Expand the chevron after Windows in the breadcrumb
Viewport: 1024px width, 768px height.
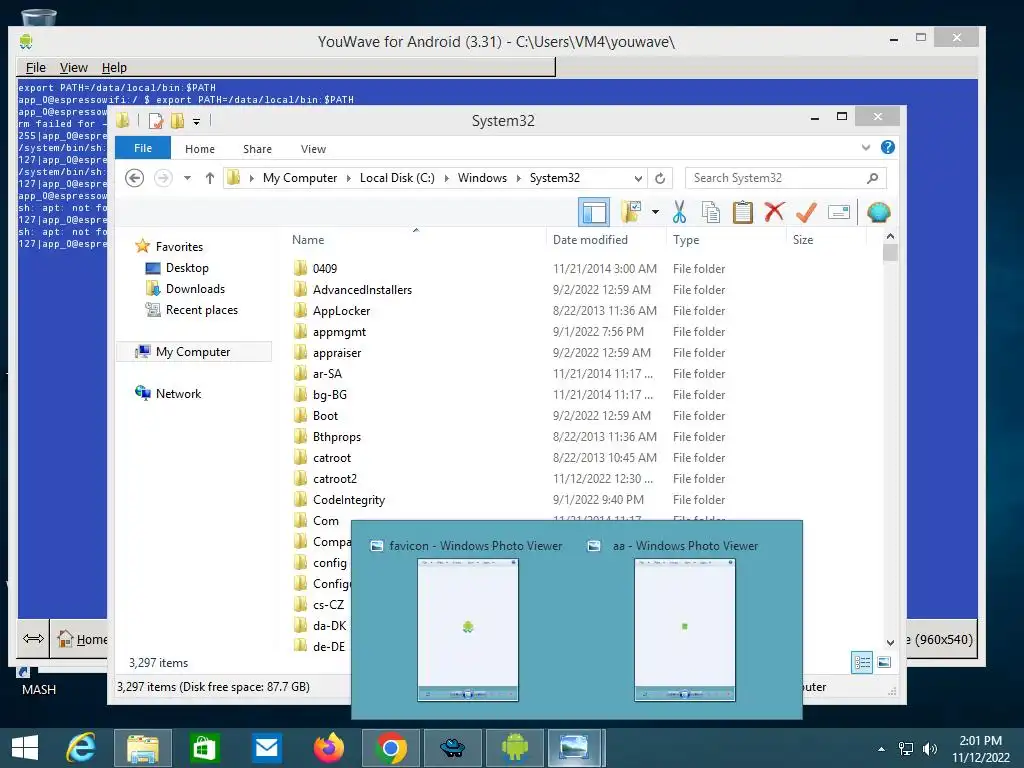click(519, 178)
